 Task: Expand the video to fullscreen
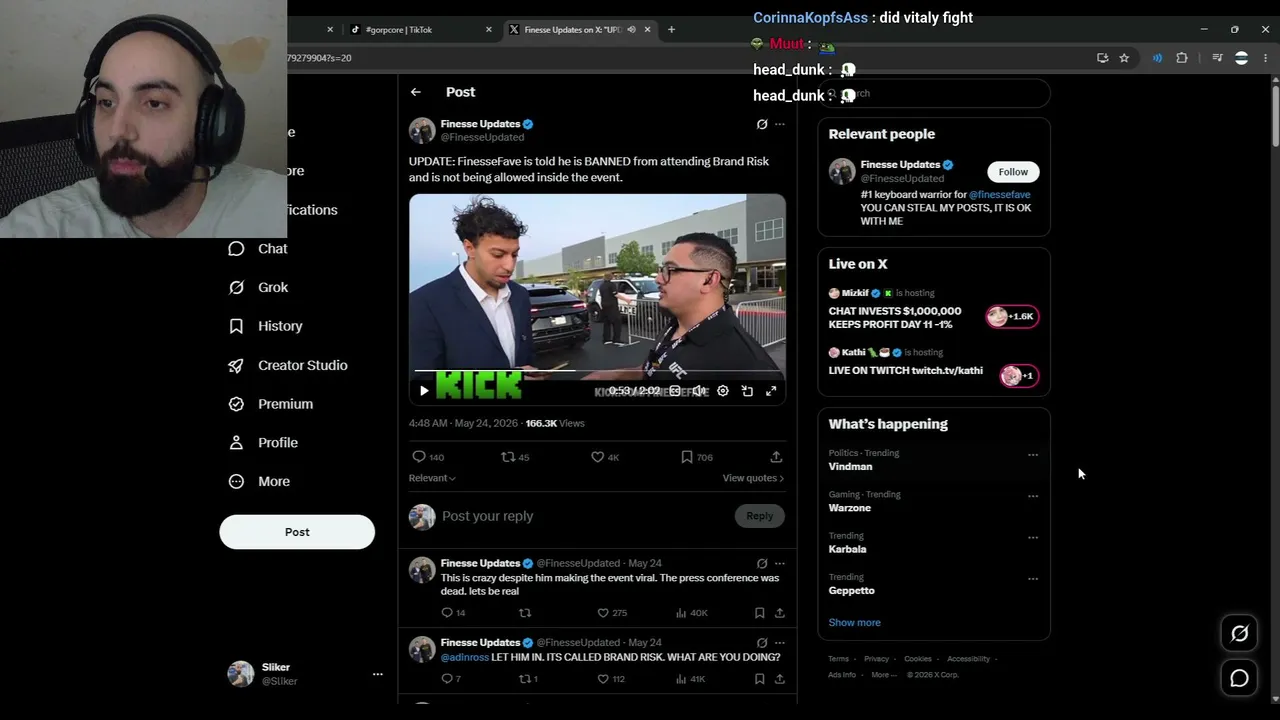[x=771, y=391]
